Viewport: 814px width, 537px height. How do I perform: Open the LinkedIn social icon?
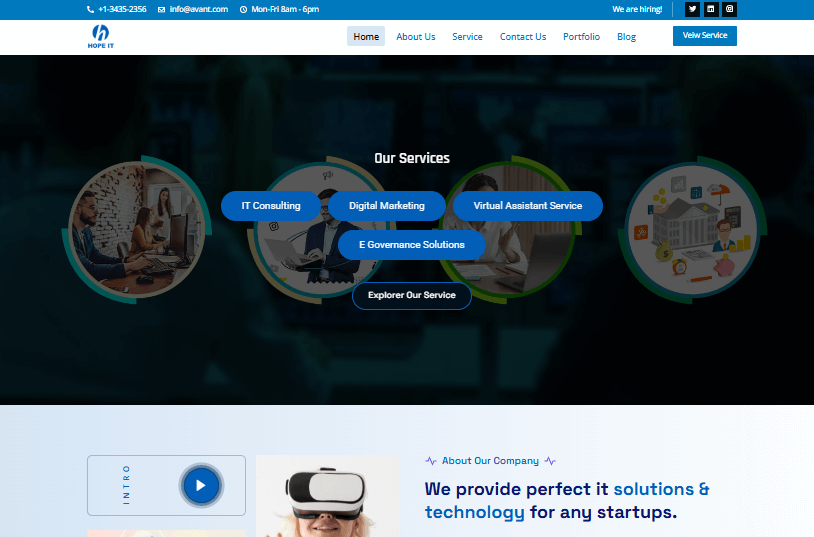tap(711, 9)
